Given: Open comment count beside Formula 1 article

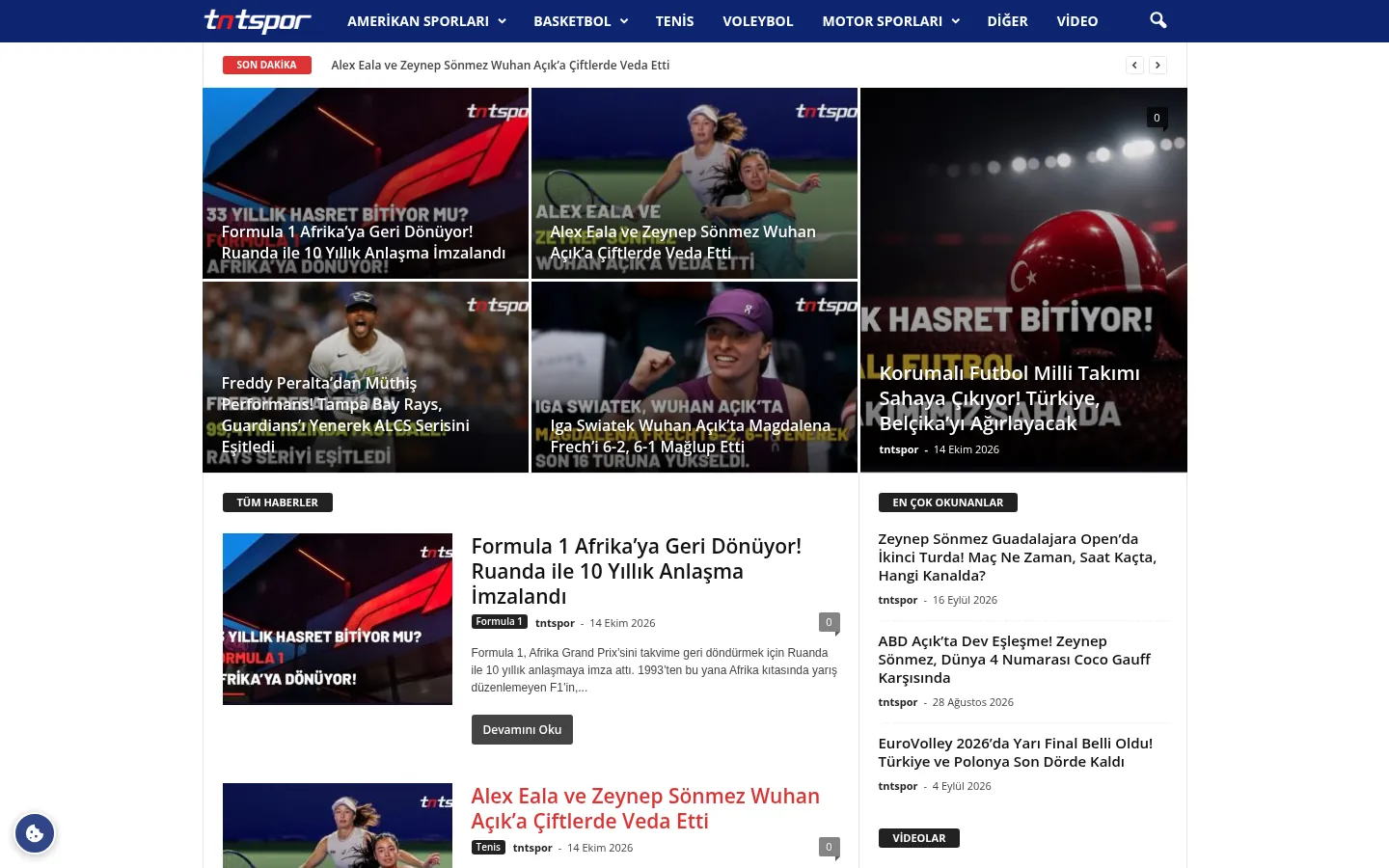Looking at the screenshot, I should tap(829, 622).
